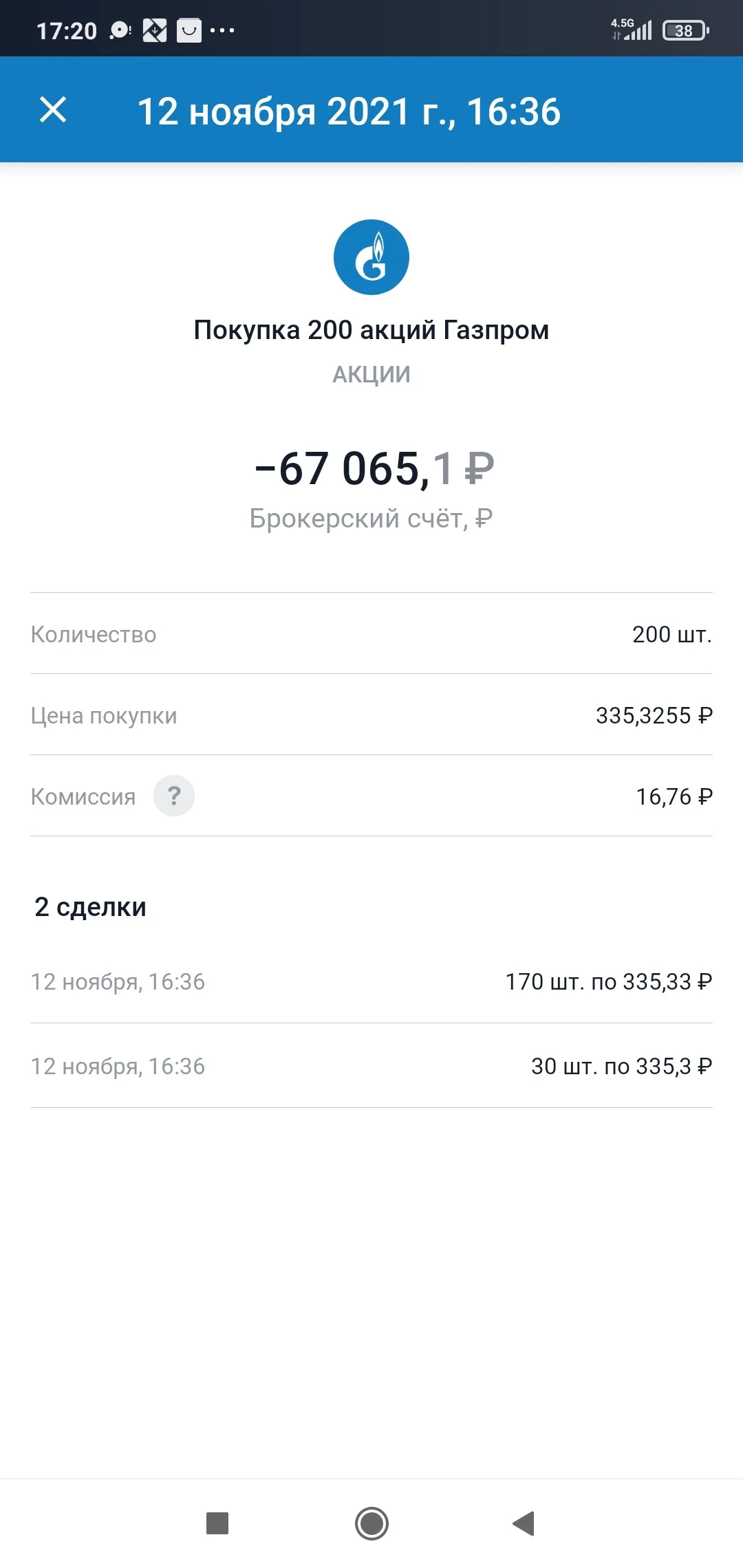
Task: Tap the signal strength icon in status bar
Action: click(x=632, y=30)
